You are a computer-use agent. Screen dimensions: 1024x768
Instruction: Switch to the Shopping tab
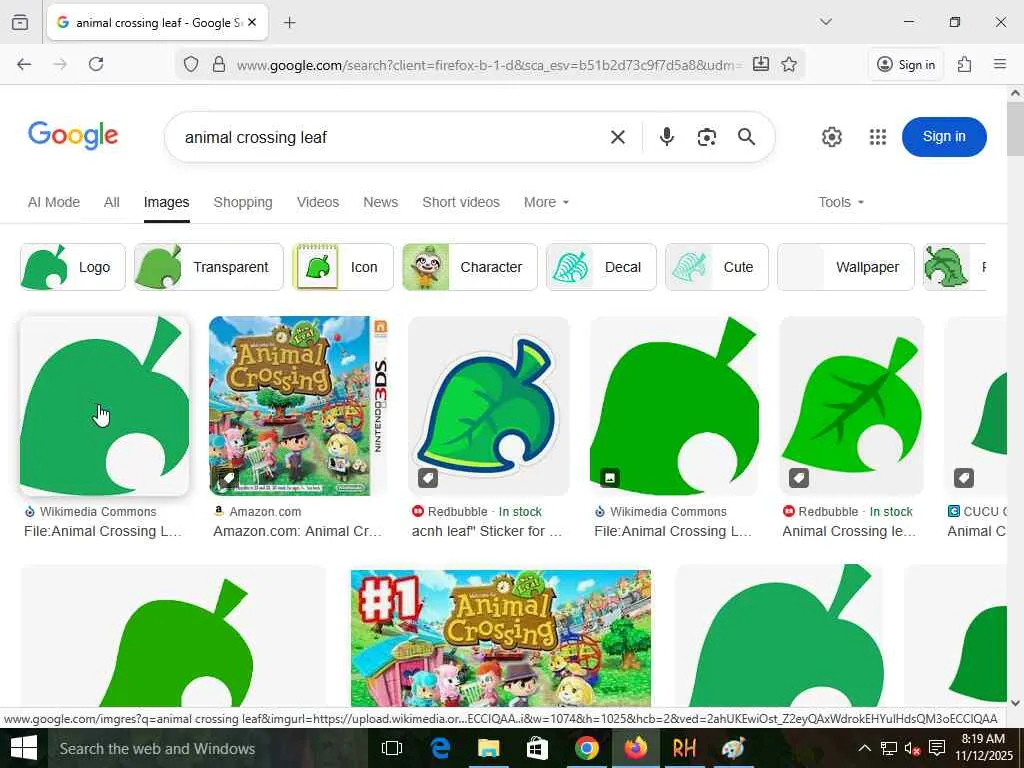243,202
